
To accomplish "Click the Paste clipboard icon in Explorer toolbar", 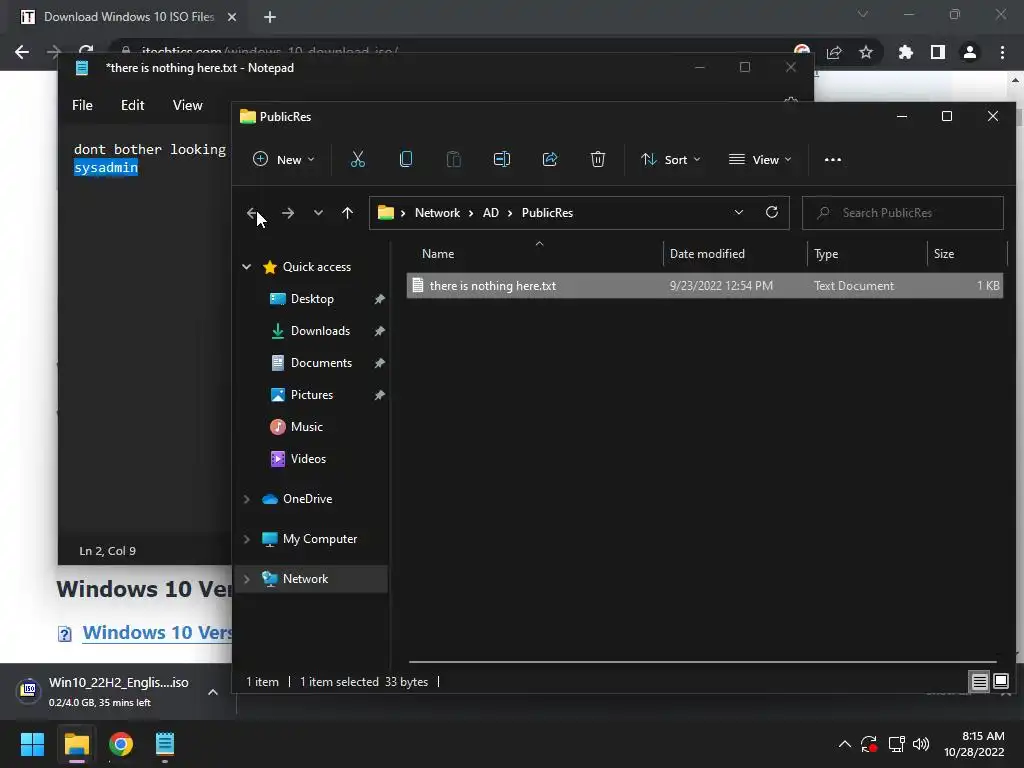I will coord(453,159).
